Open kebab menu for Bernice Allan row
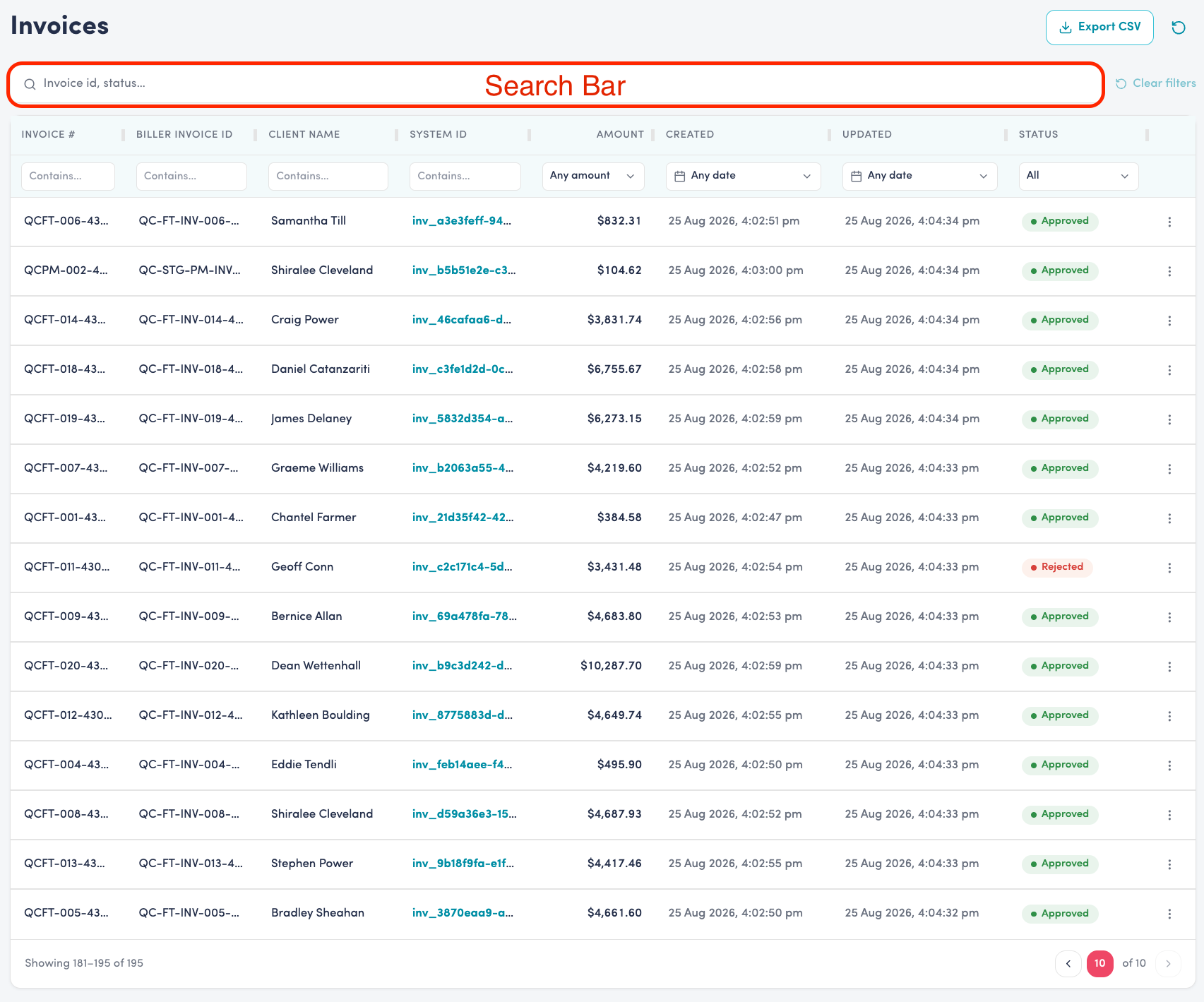 1169,617
